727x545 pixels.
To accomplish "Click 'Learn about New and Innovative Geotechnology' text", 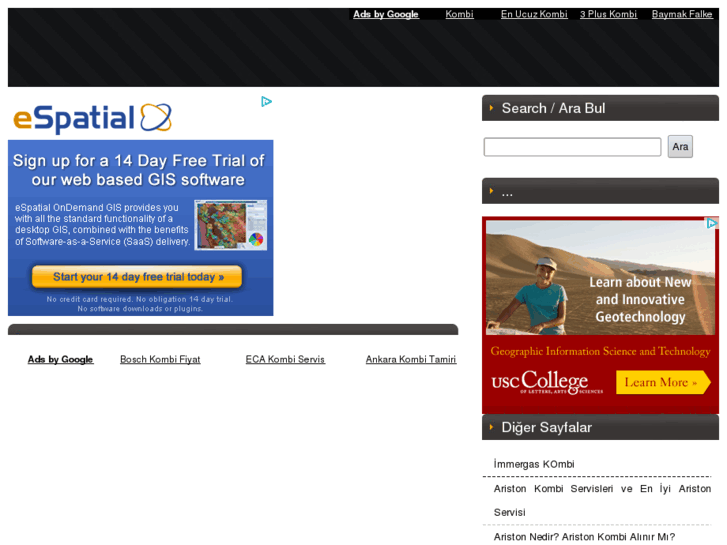I will 640,300.
